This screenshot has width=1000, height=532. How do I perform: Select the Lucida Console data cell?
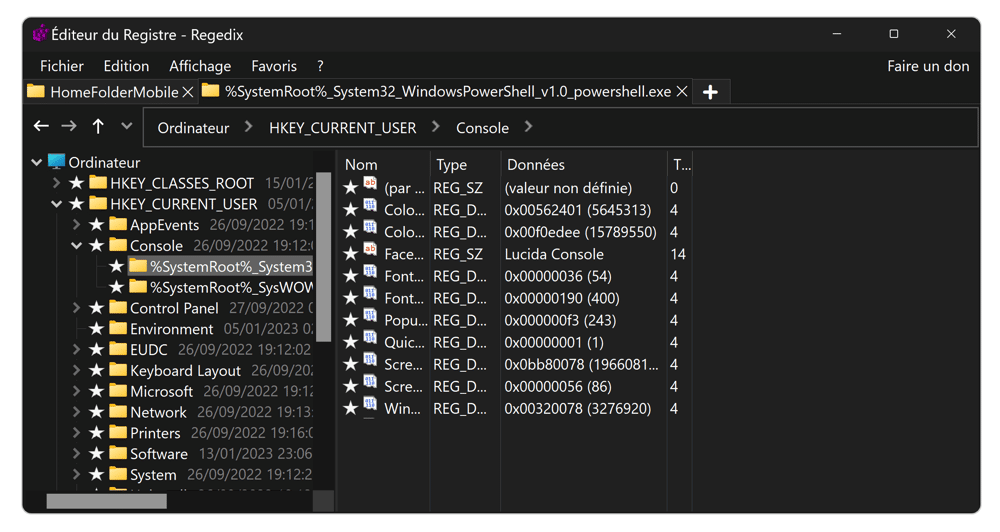click(x=554, y=254)
